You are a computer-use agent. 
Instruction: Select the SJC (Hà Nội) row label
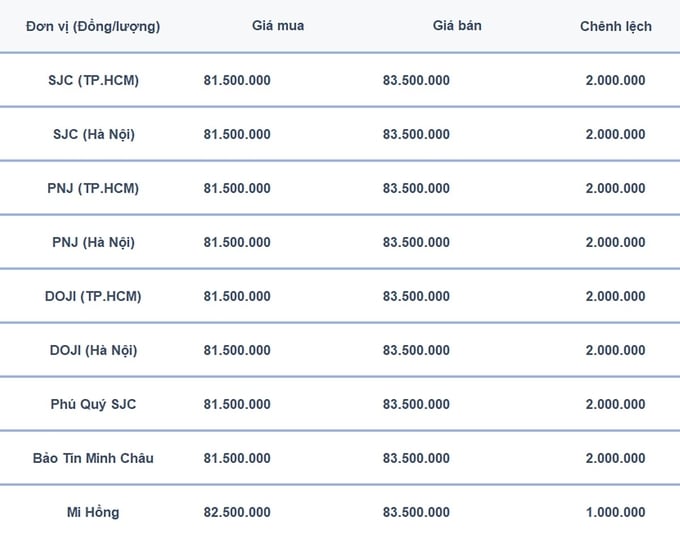(x=94, y=134)
